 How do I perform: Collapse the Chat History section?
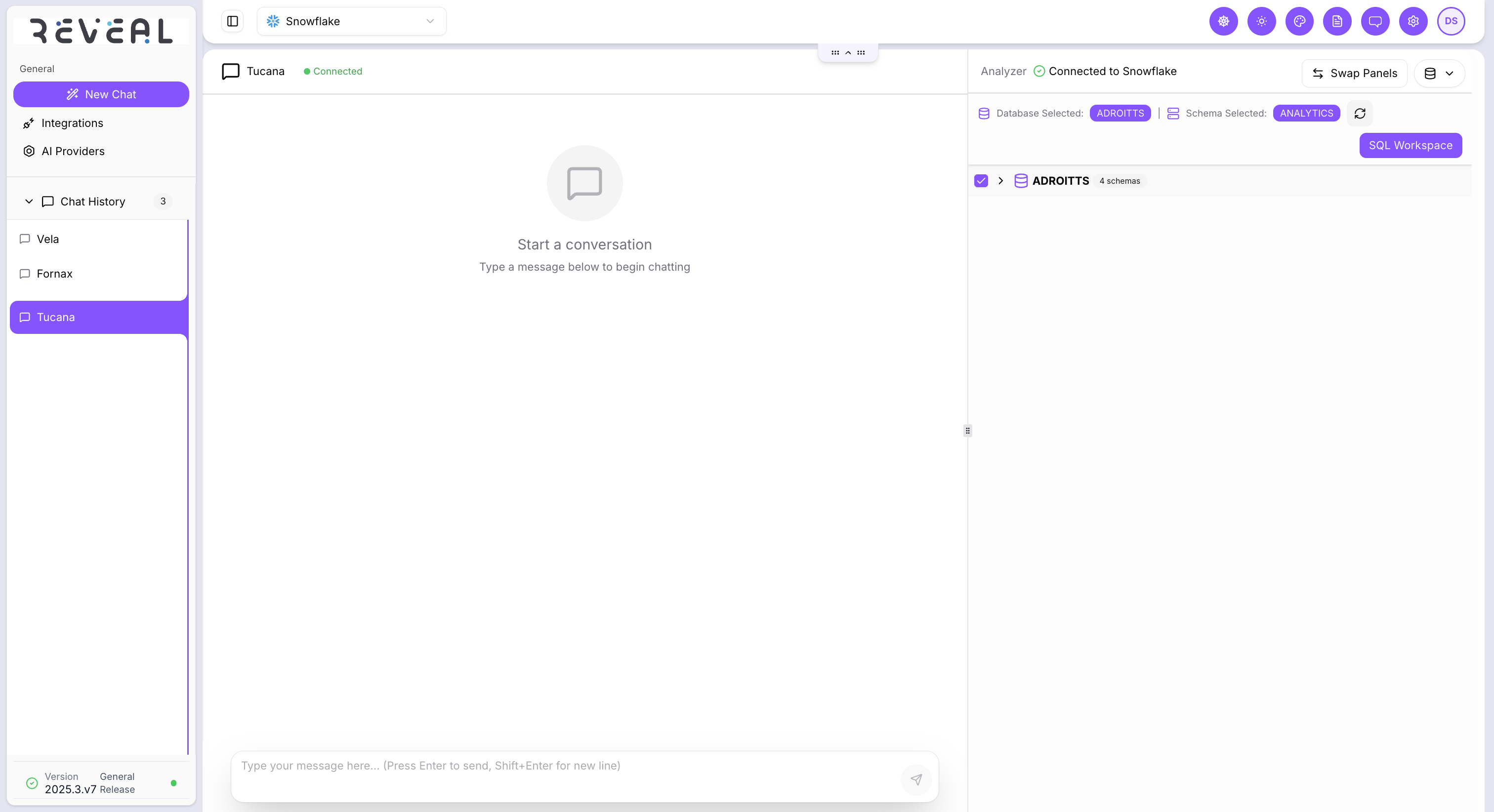click(29, 201)
